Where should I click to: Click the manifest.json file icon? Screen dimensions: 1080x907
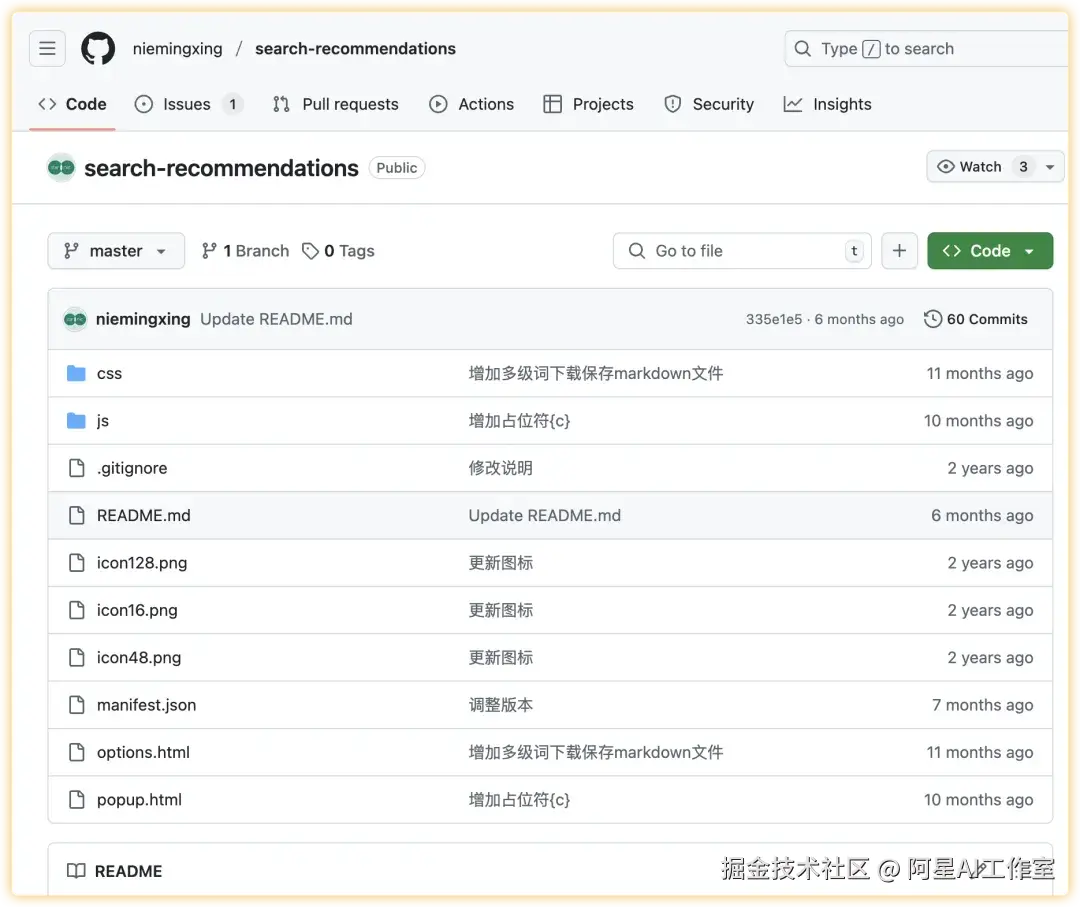click(x=76, y=705)
